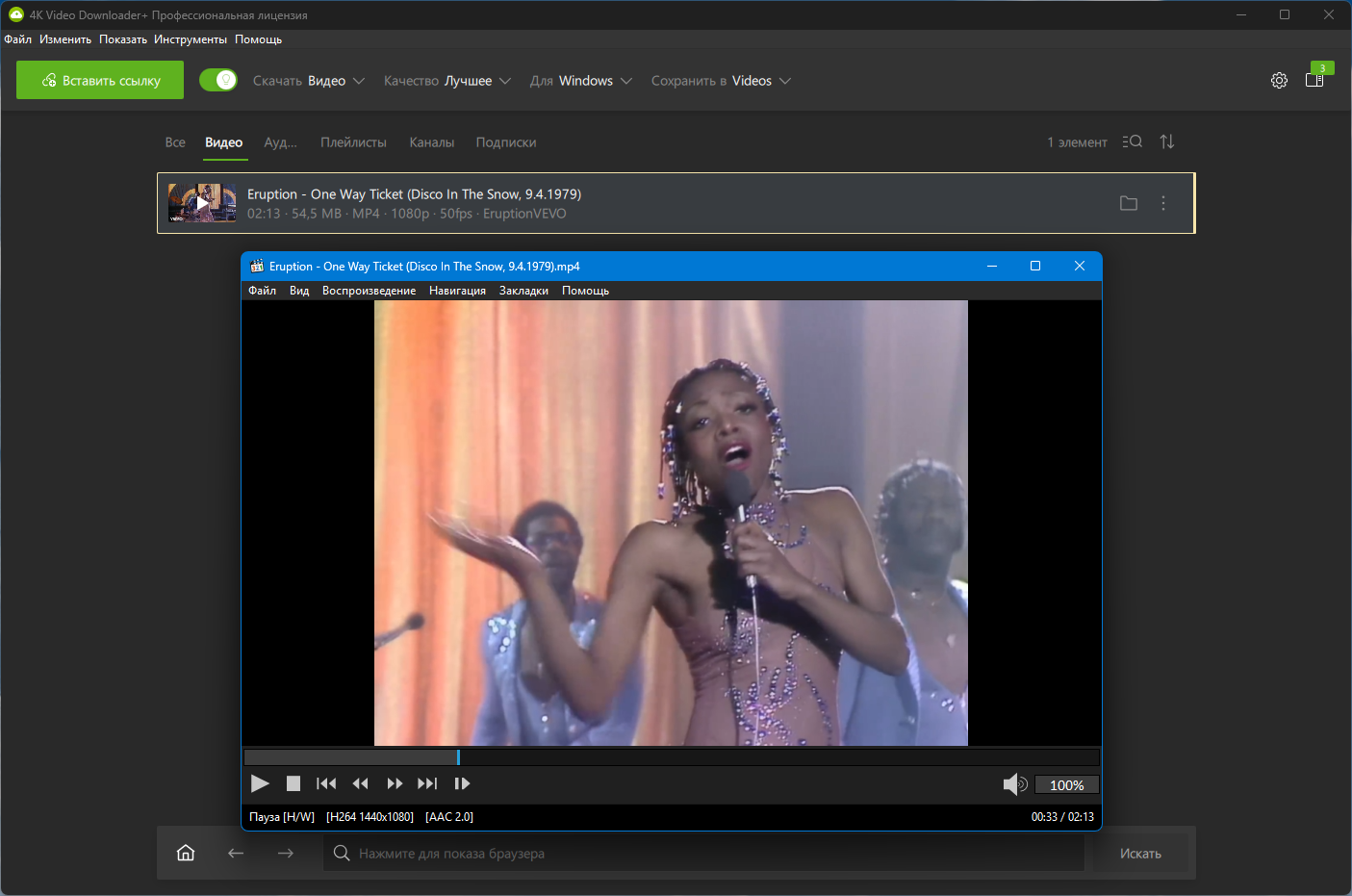Jump to the previous track with the skip-back icon
Screen dimensions: 1352x896
(326, 784)
